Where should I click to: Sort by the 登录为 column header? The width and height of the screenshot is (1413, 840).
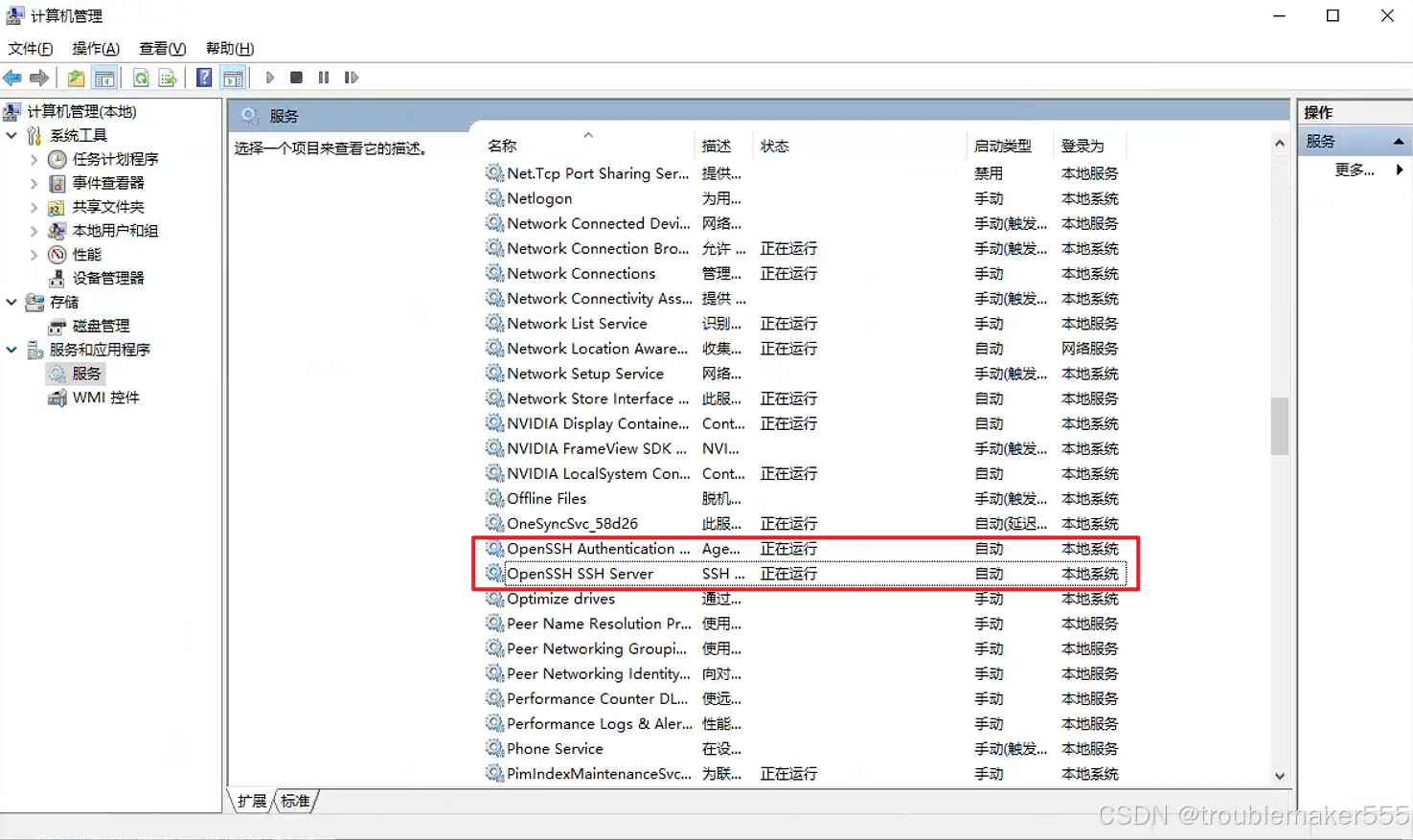coord(1090,146)
